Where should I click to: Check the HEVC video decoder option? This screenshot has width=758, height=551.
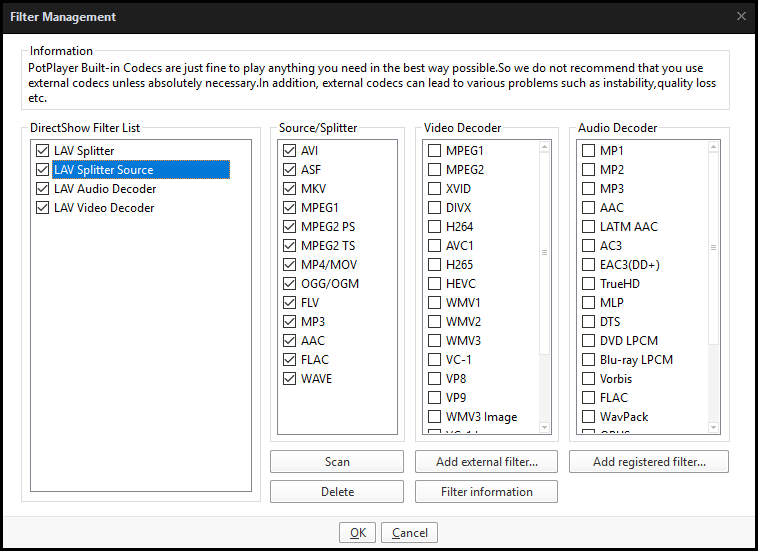(x=435, y=284)
